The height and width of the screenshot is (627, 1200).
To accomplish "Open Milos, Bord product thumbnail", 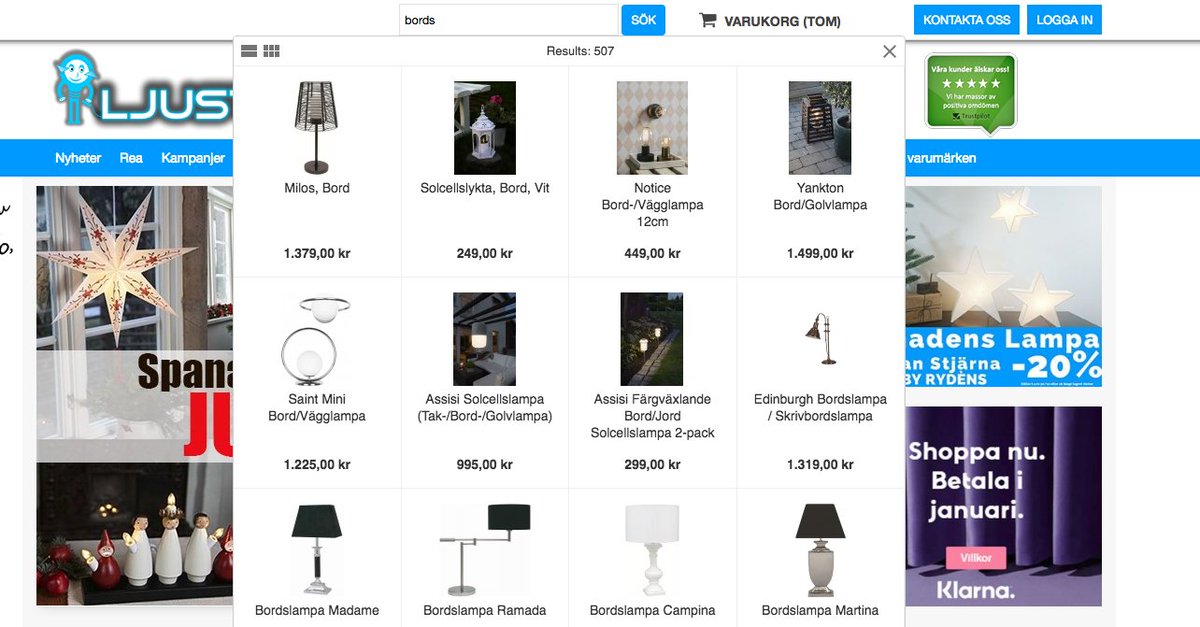I will [317, 128].
